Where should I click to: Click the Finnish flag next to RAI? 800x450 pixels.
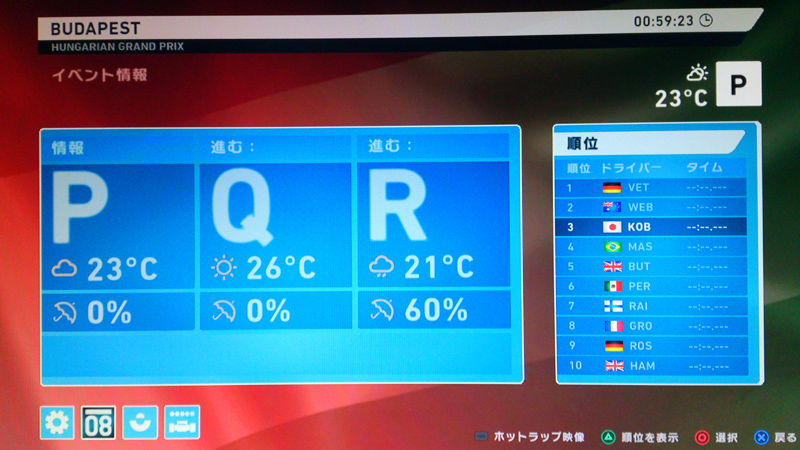(x=613, y=306)
